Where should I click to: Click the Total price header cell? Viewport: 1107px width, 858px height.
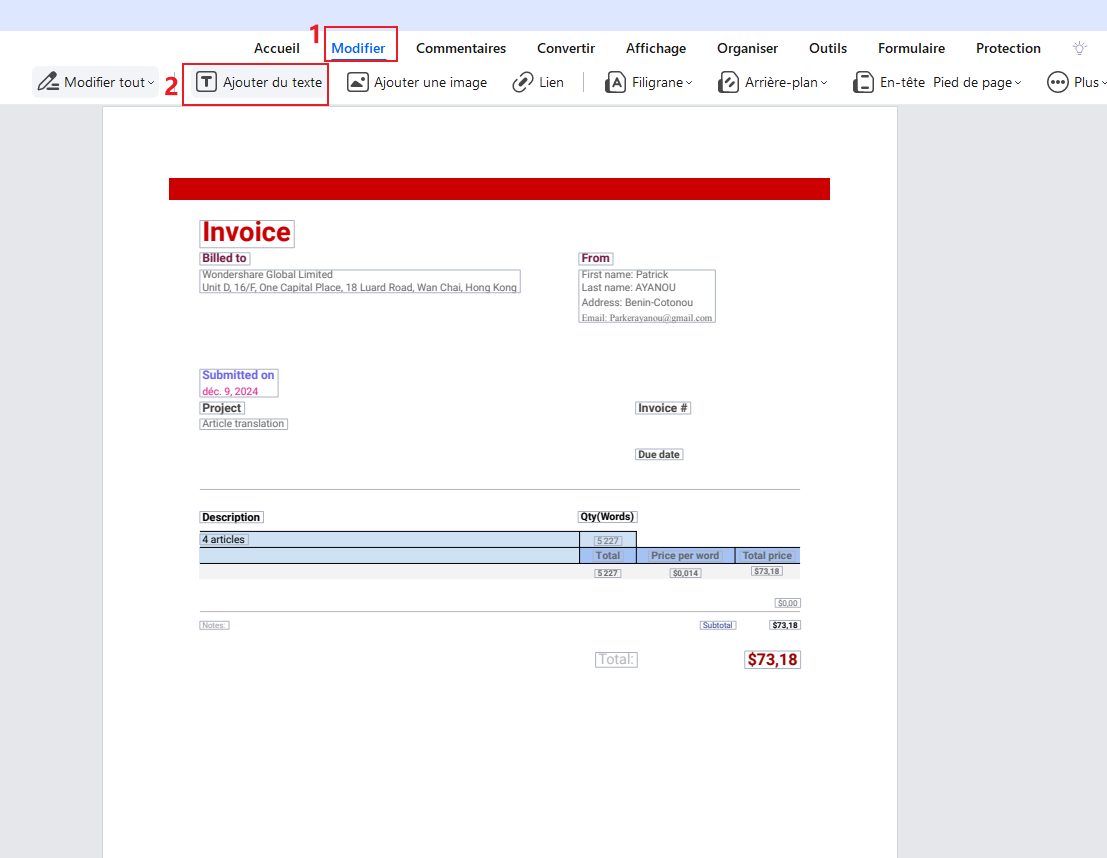coord(767,556)
